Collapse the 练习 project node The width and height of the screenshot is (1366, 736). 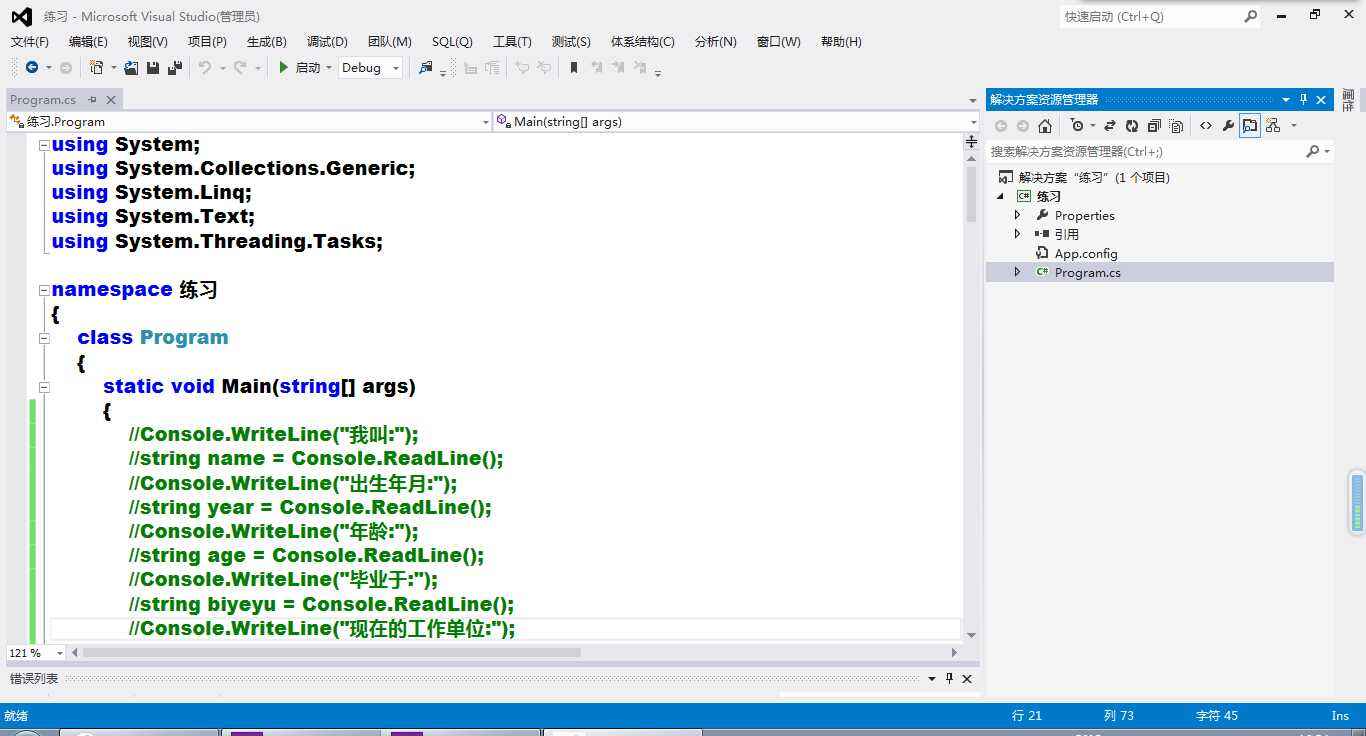tap(1001, 196)
